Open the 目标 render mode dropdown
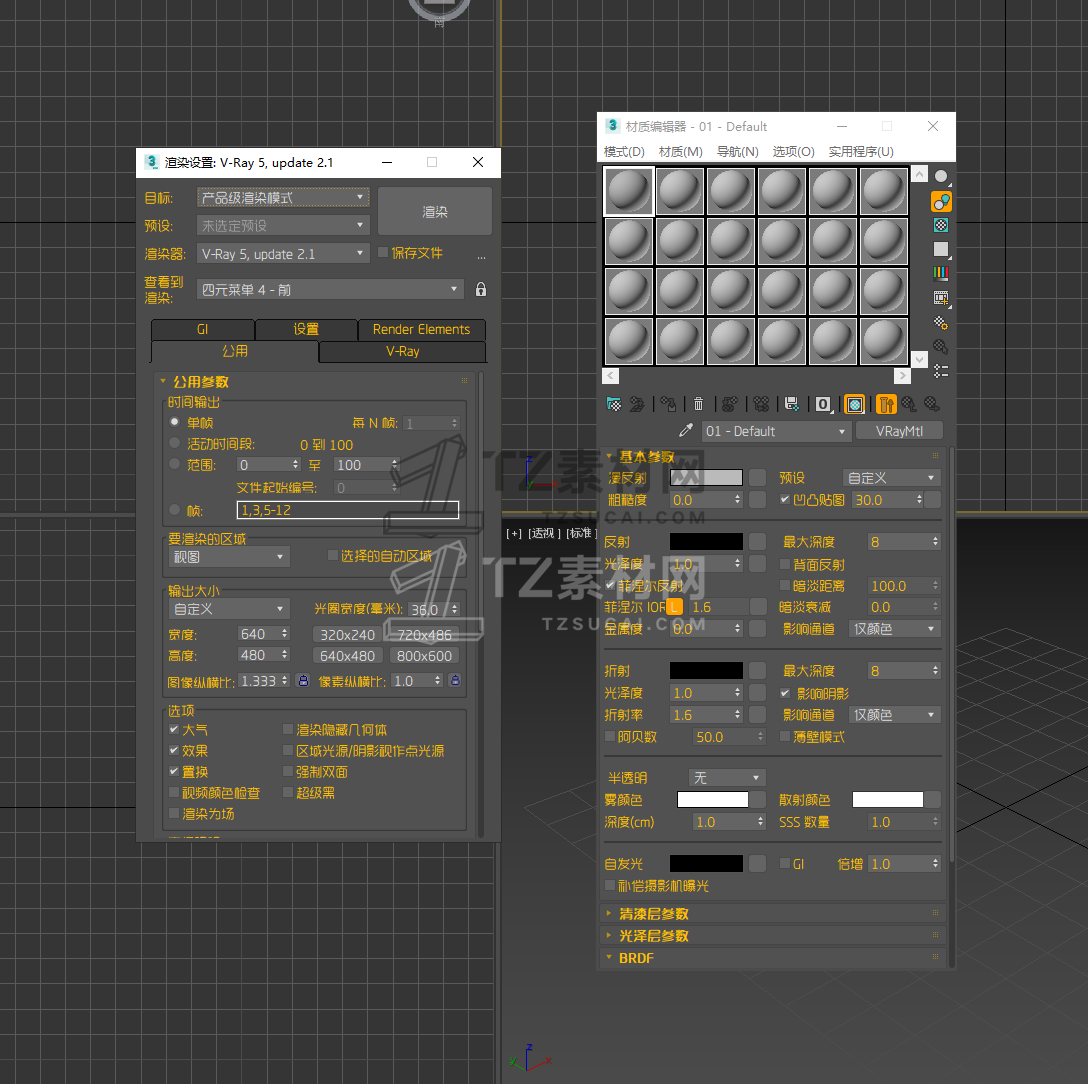 (x=283, y=198)
